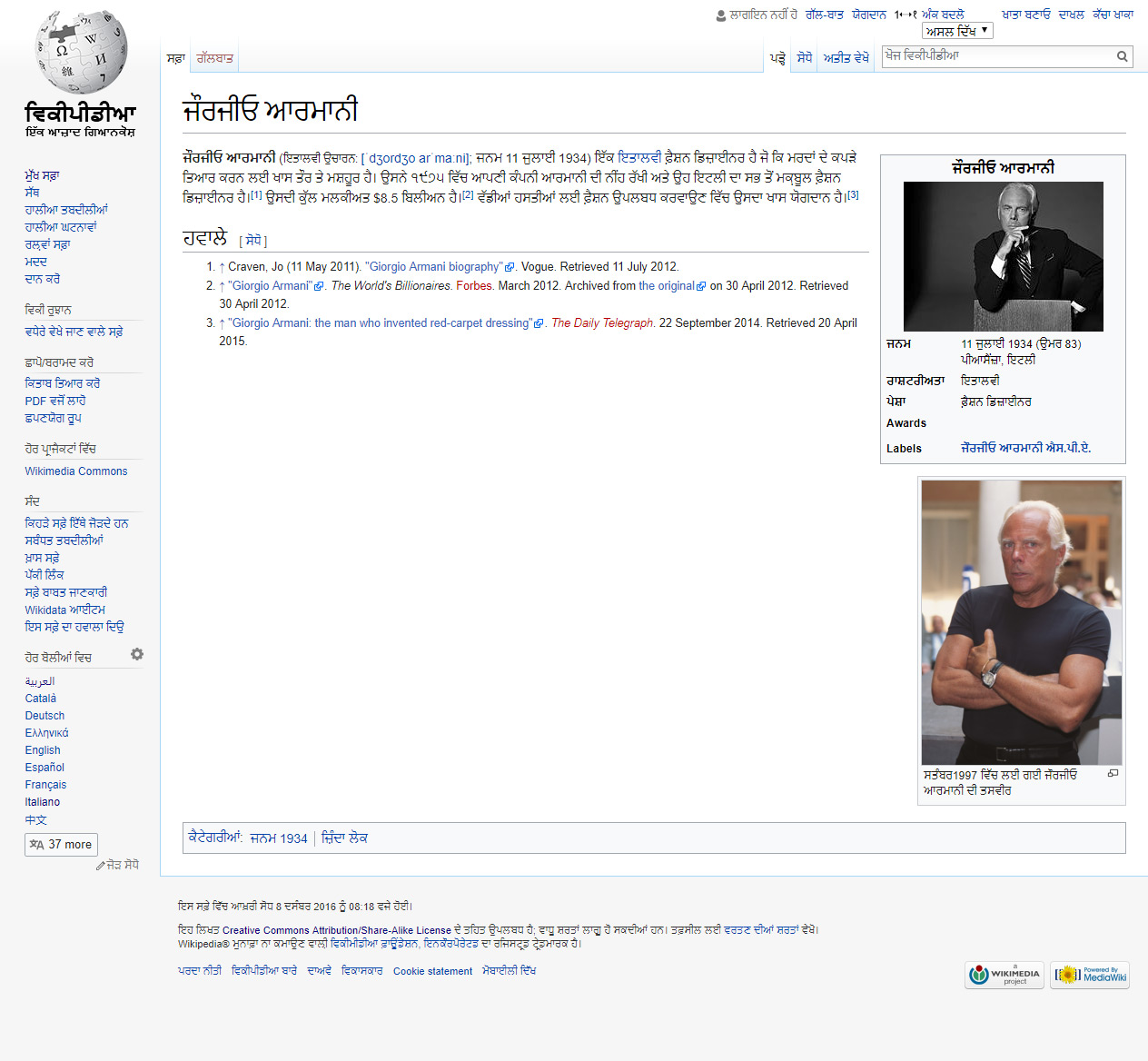Open the living people category

tap(344, 838)
